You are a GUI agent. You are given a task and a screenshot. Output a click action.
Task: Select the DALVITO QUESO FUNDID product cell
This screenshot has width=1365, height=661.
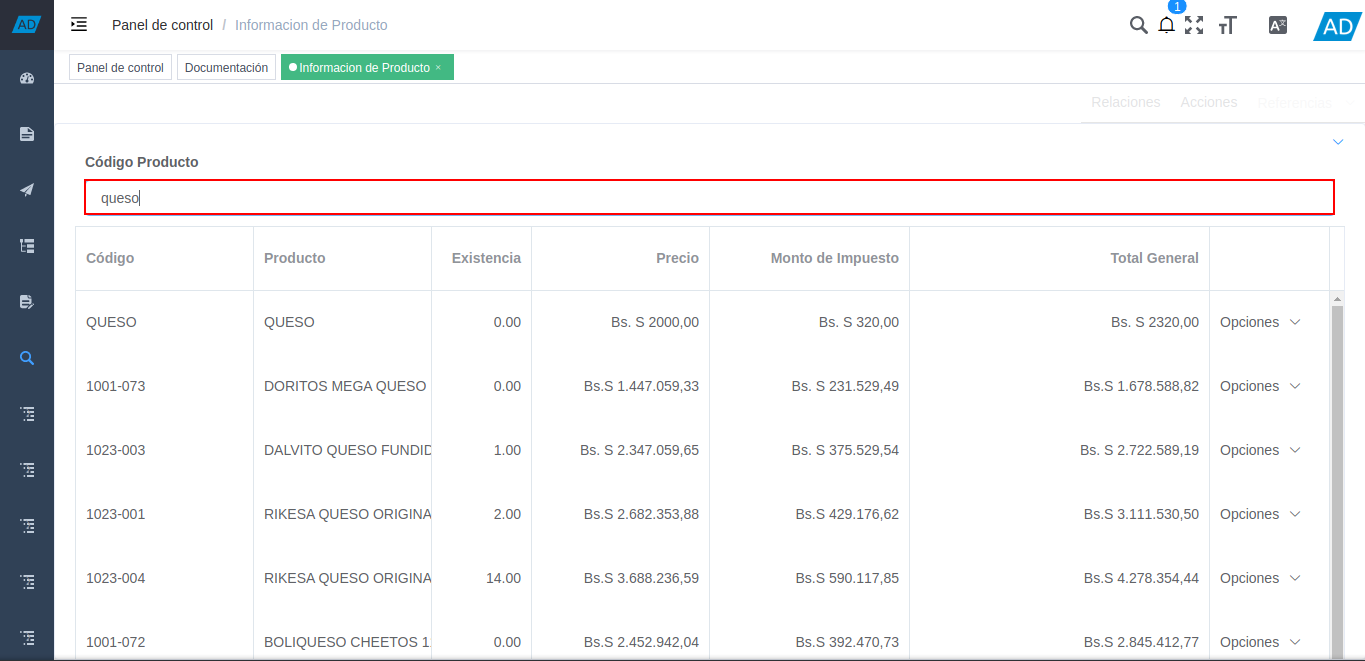coord(342,450)
